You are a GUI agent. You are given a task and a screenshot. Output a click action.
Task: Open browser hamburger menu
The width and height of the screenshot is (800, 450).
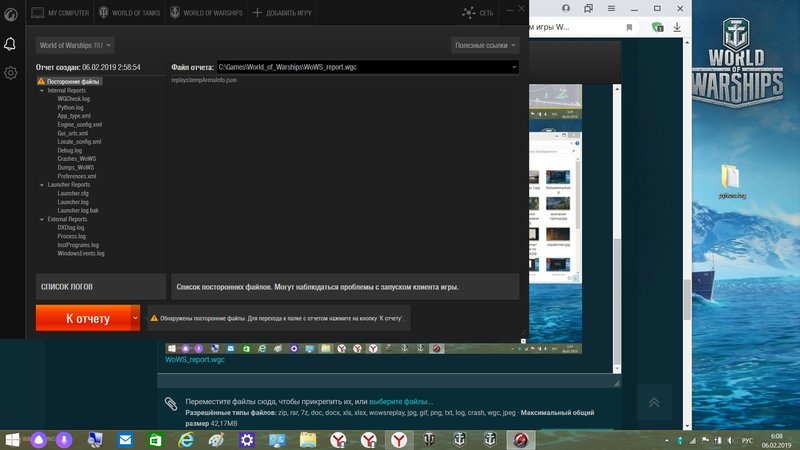pyautogui.click(x=611, y=9)
